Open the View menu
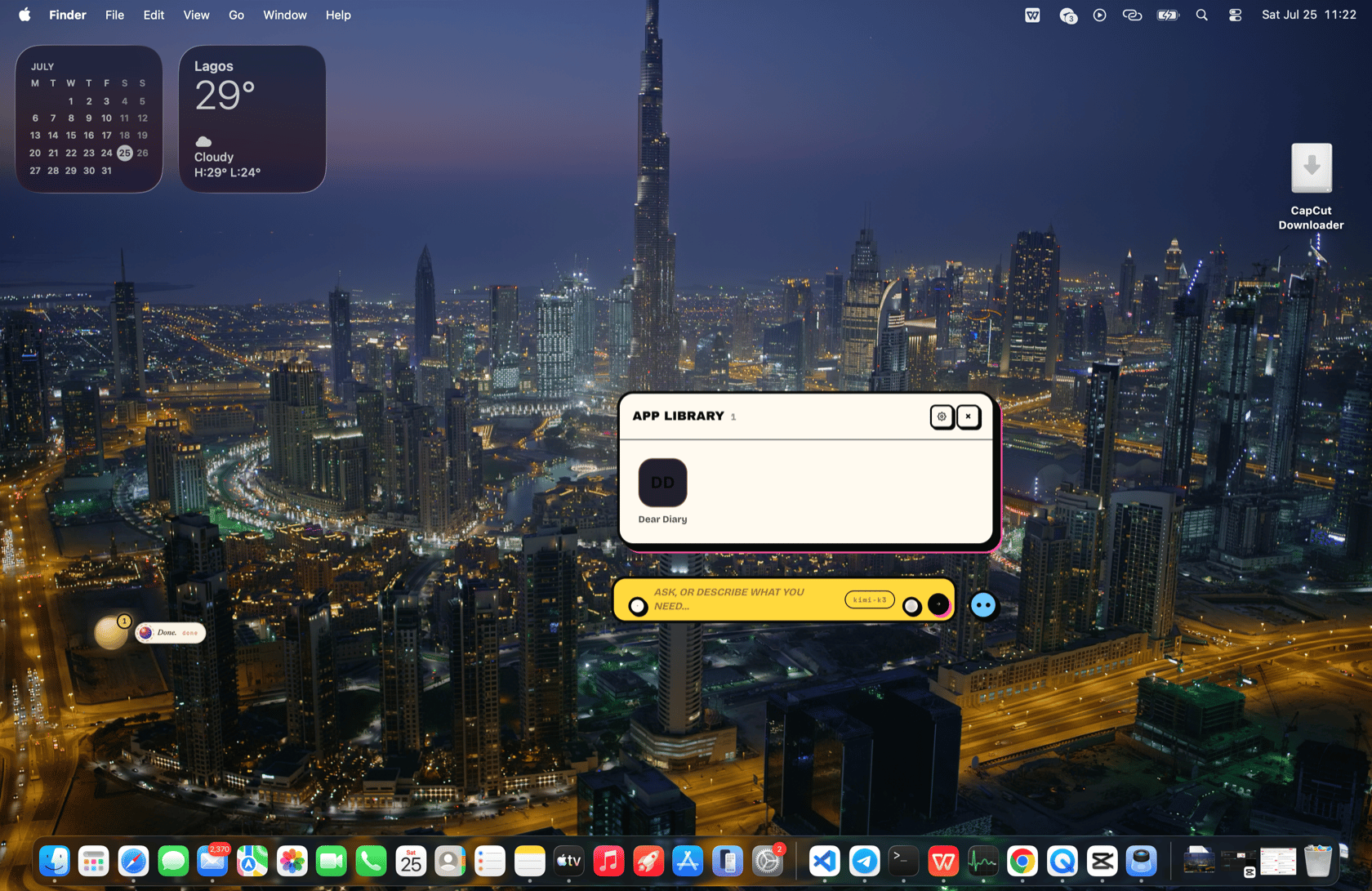The image size is (1372, 891). [x=196, y=15]
